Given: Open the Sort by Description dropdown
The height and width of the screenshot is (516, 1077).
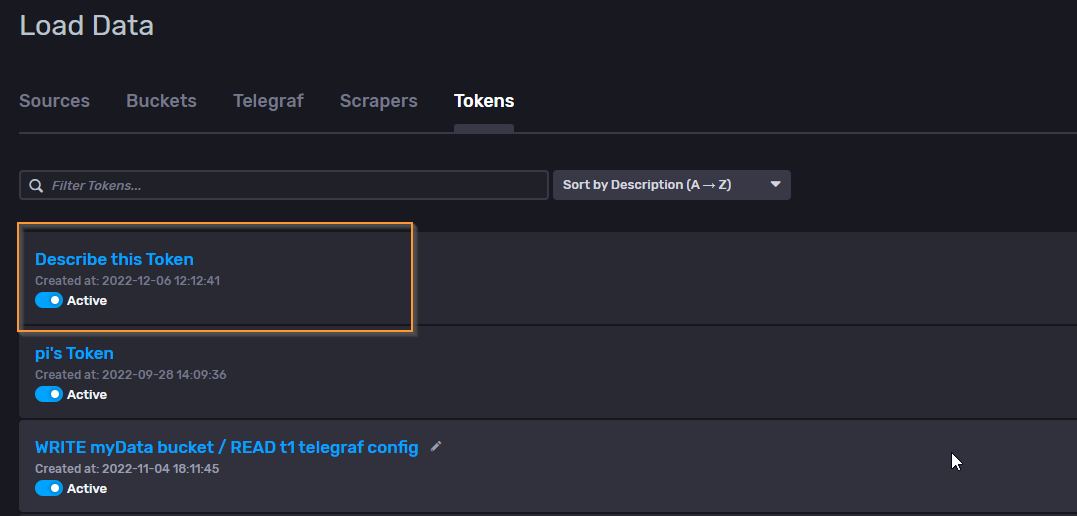Looking at the screenshot, I should pyautogui.click(x=672, y=185).
